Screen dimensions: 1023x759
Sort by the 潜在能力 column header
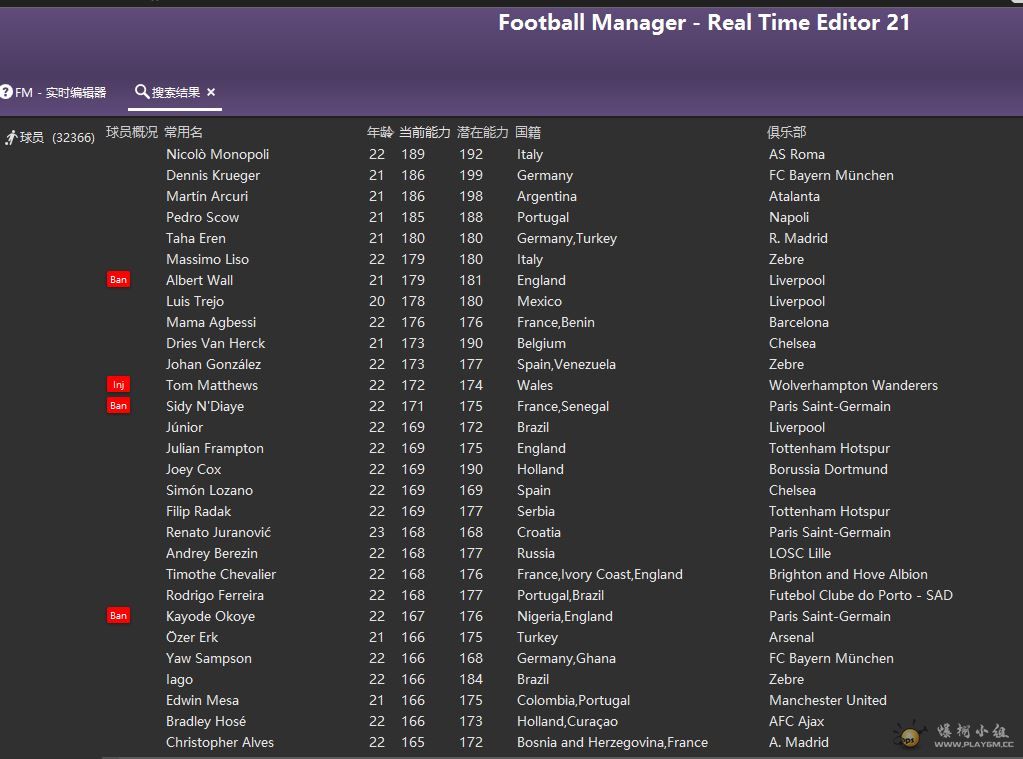483,132
